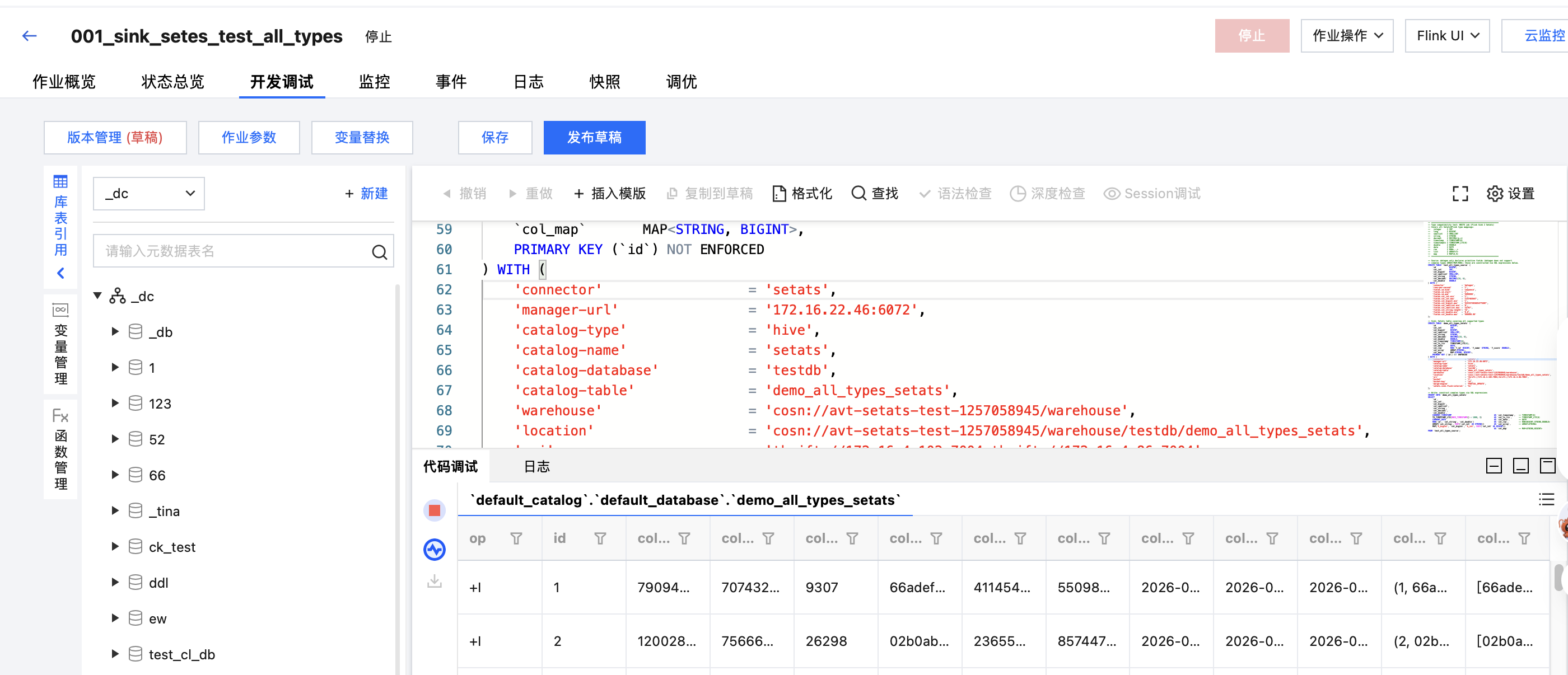Open the 作业操作 dropdown
1568x675 pixels.
(1347, 36)
